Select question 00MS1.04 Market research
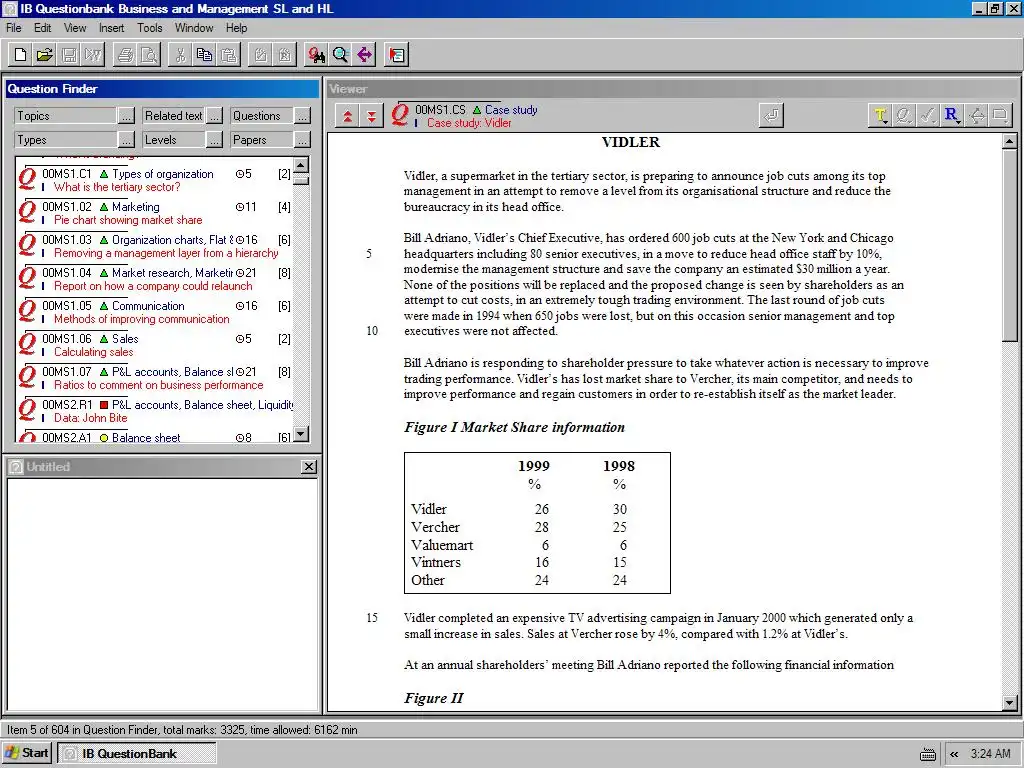 (x=155, y=280)
